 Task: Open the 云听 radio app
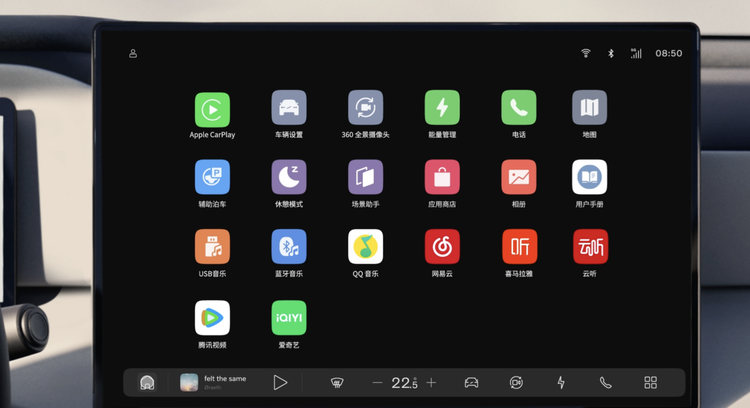pos(590,246)
